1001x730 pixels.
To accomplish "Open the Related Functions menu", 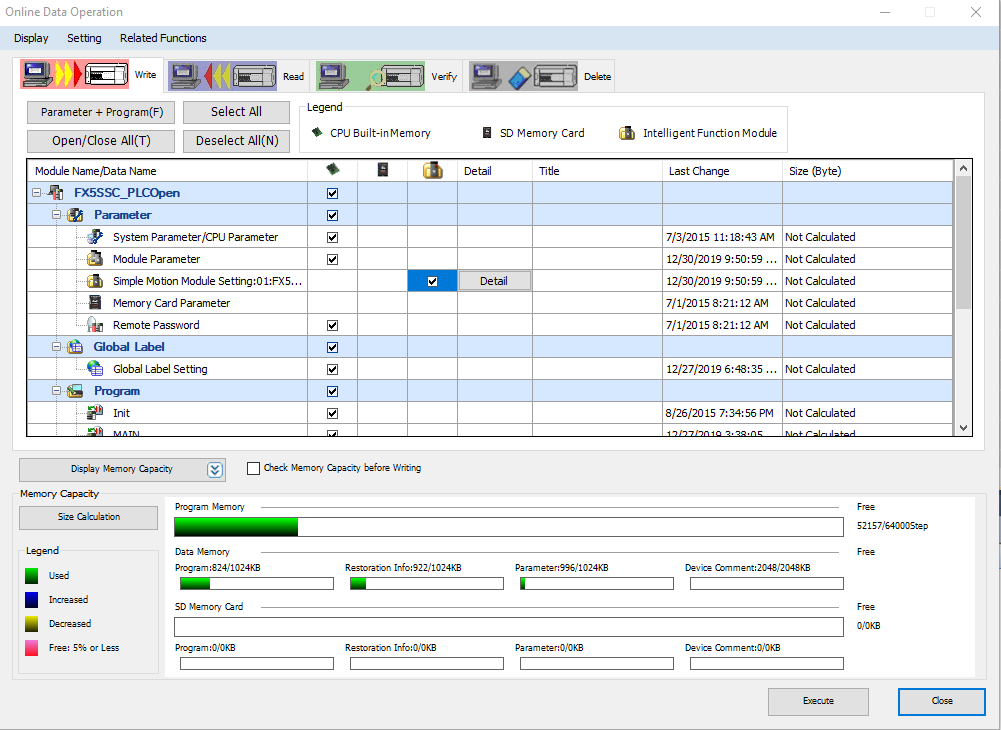I will (x=163, y=38).
